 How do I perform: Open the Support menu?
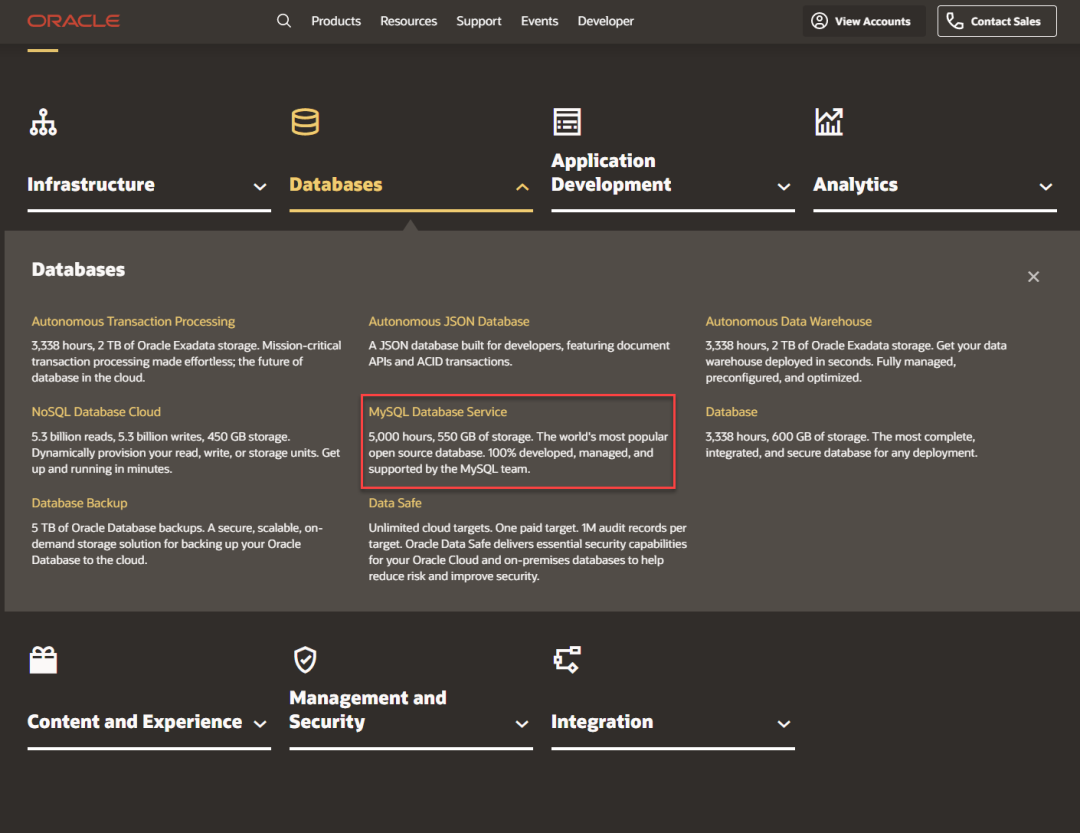pyautogui.click(x=479, y=21)
